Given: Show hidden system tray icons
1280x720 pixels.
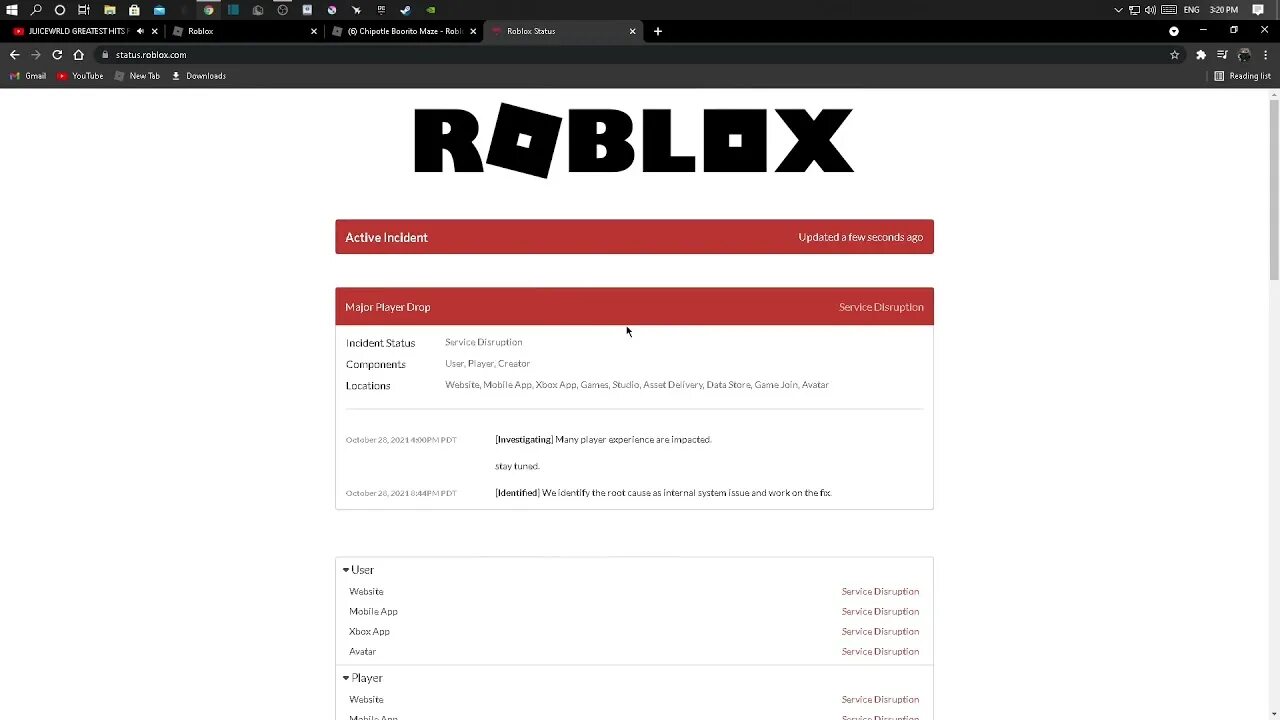Looking at the screenshot, I should coord(1118,10).
